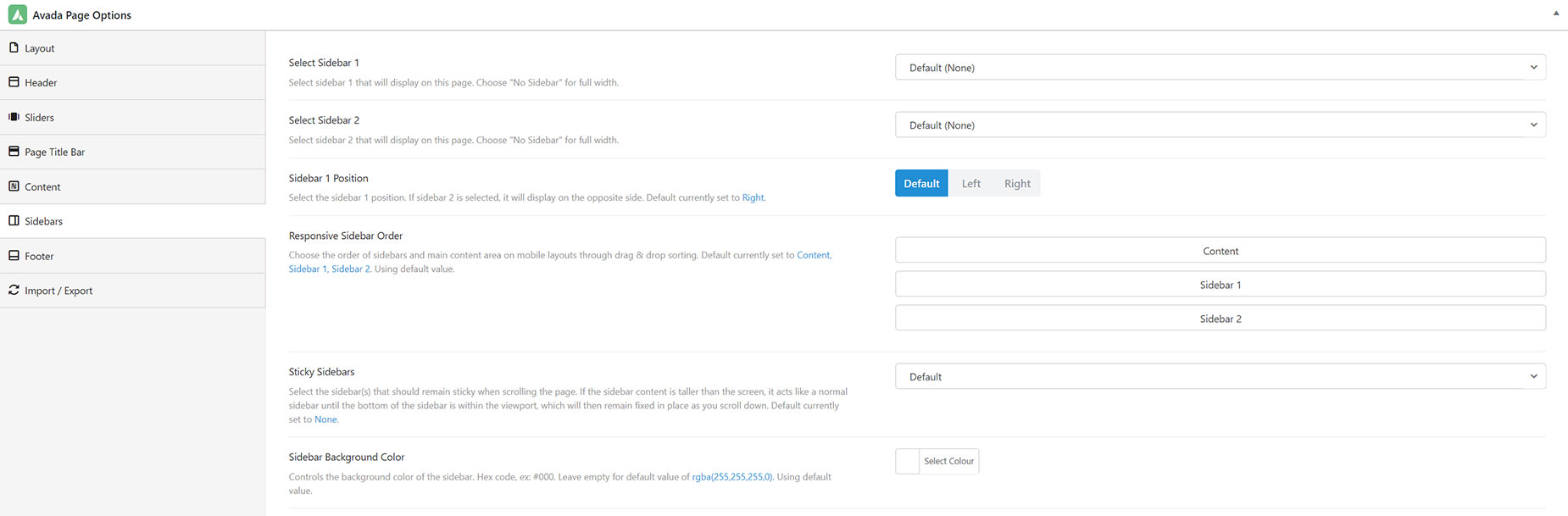Click the Avada Page Options title
Image resolution: width=1568 pixels, height=516 pixels.
(x=81, y=15)
